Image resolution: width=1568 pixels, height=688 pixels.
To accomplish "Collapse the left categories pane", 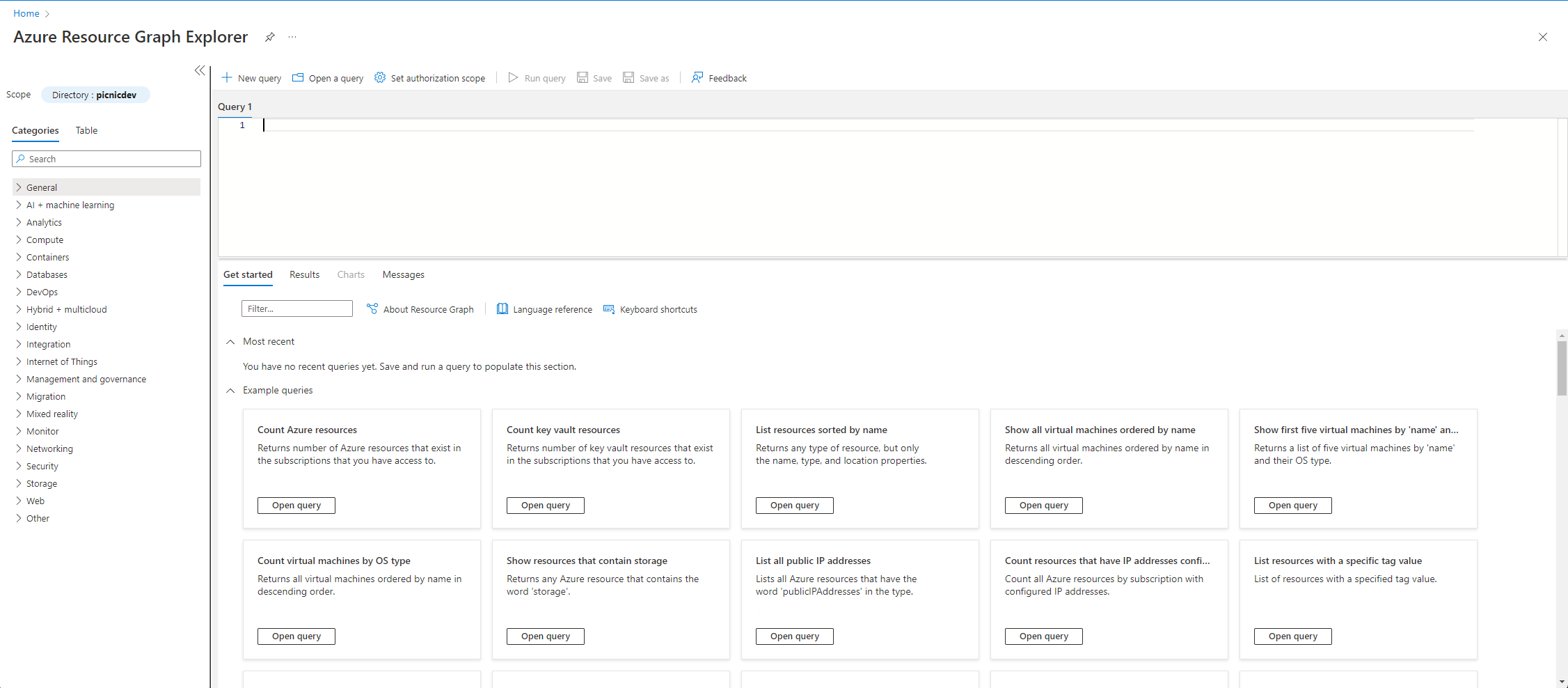I will pos(200,70).
